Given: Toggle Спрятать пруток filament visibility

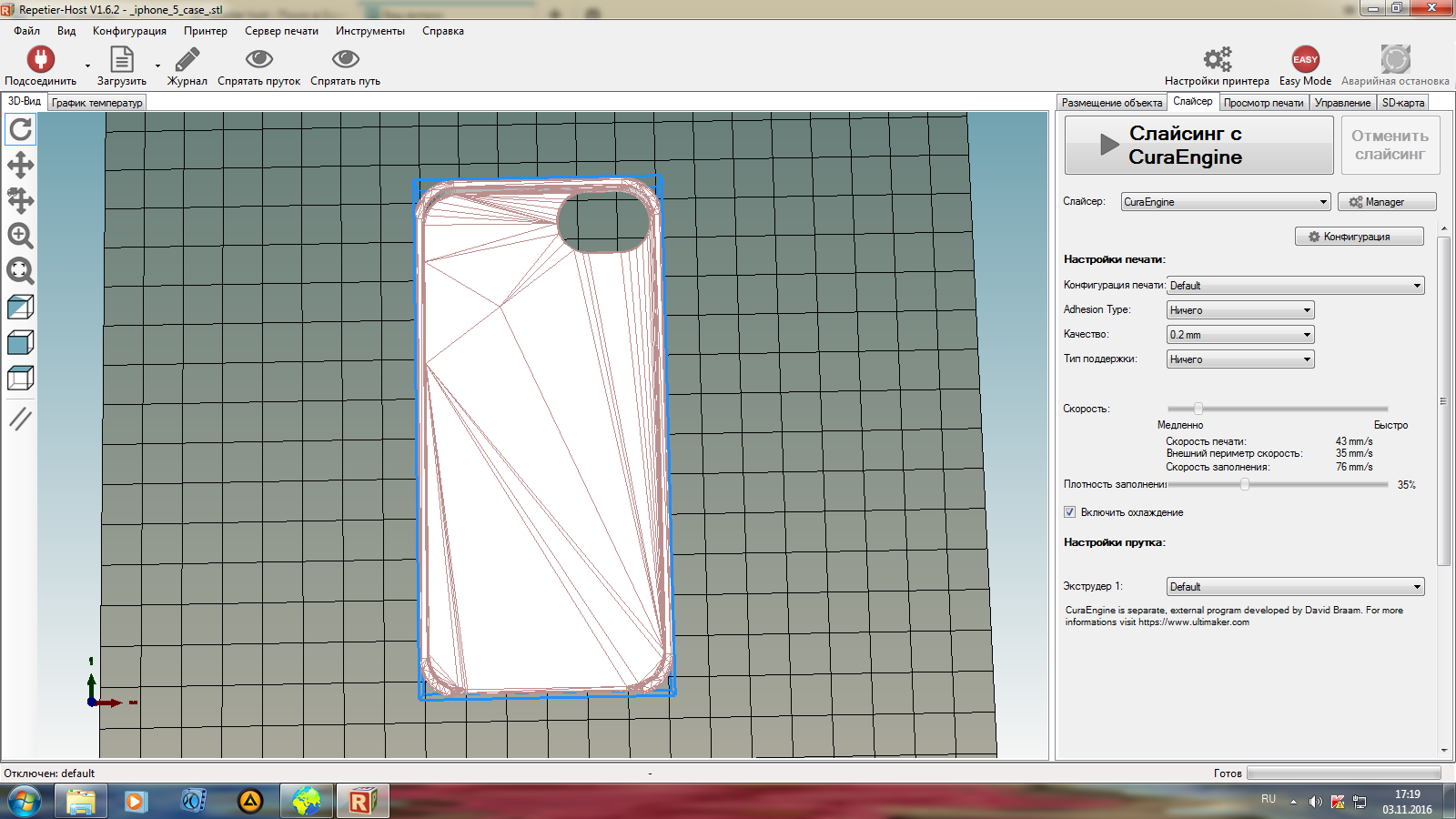Looking at the screenshot, I should point(259,60).
